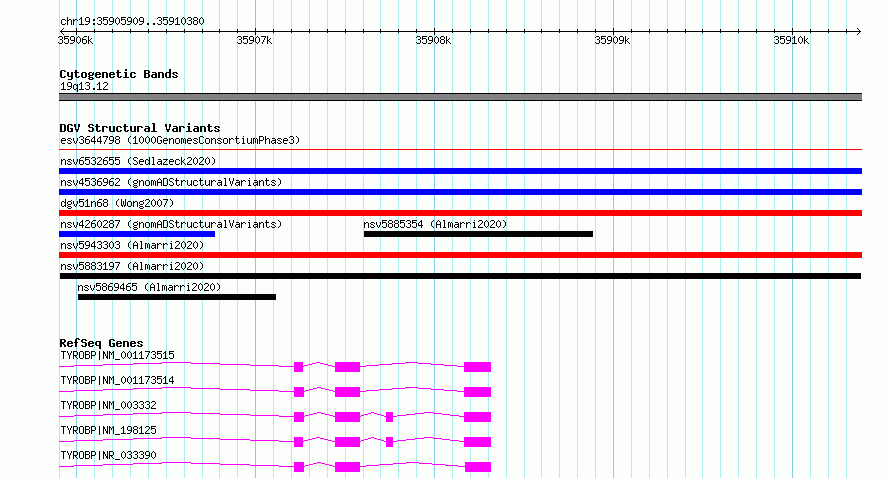The width and height of the screenshot is (890, 478).
Task: Click the small third exon of NM_198125
Action: (x=389, y=442)
